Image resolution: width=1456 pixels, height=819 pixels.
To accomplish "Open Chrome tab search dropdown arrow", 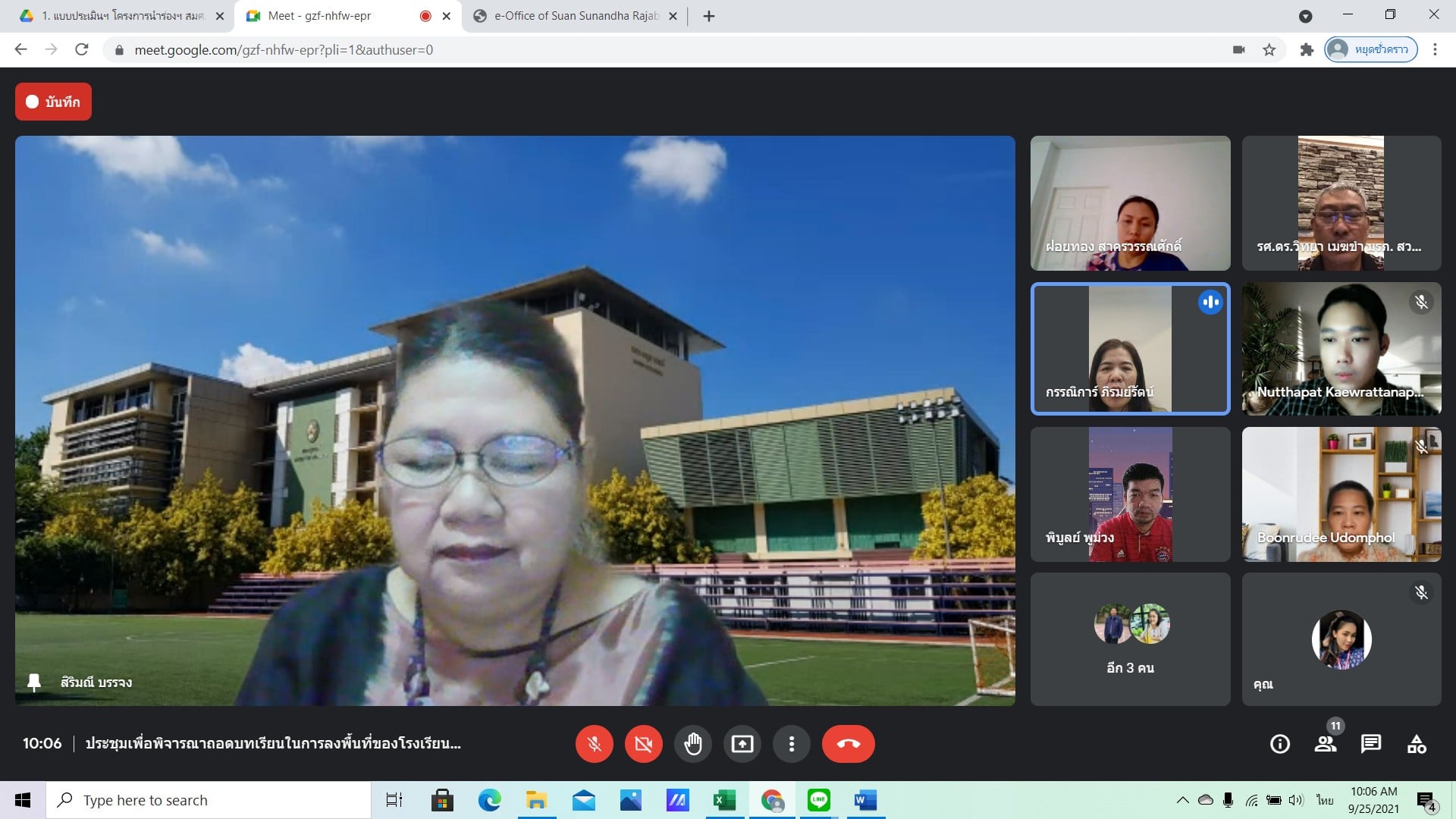I will (1305, 16).
